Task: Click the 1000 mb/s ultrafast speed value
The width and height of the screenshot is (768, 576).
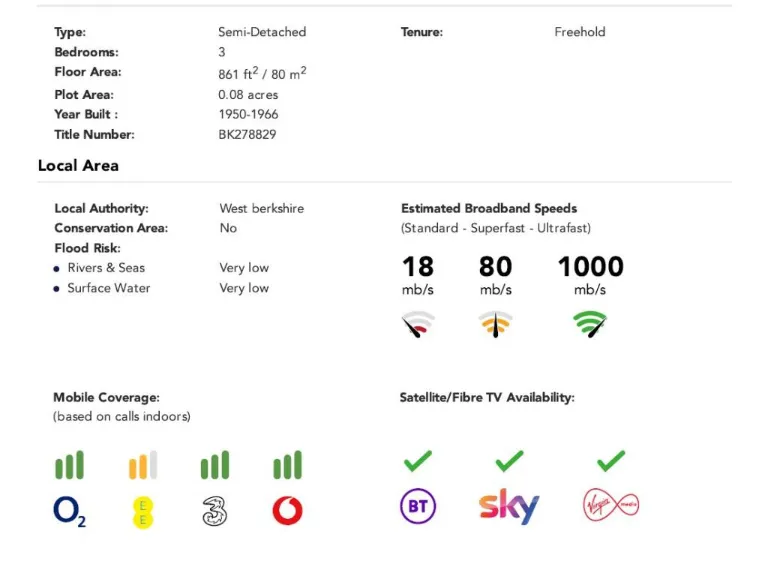Action: (x=590, y=267)
